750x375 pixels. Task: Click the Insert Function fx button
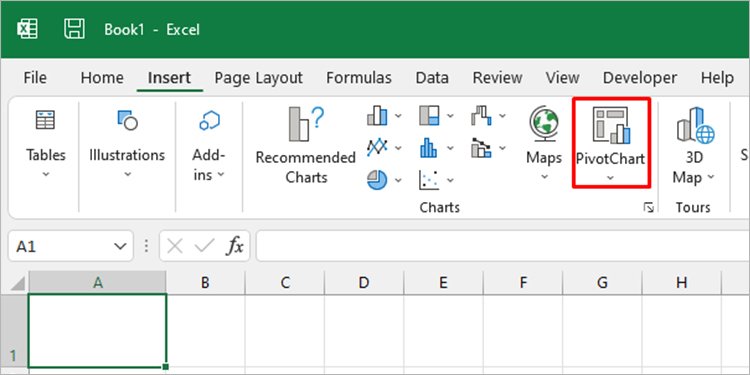click(x=235, y=246)
